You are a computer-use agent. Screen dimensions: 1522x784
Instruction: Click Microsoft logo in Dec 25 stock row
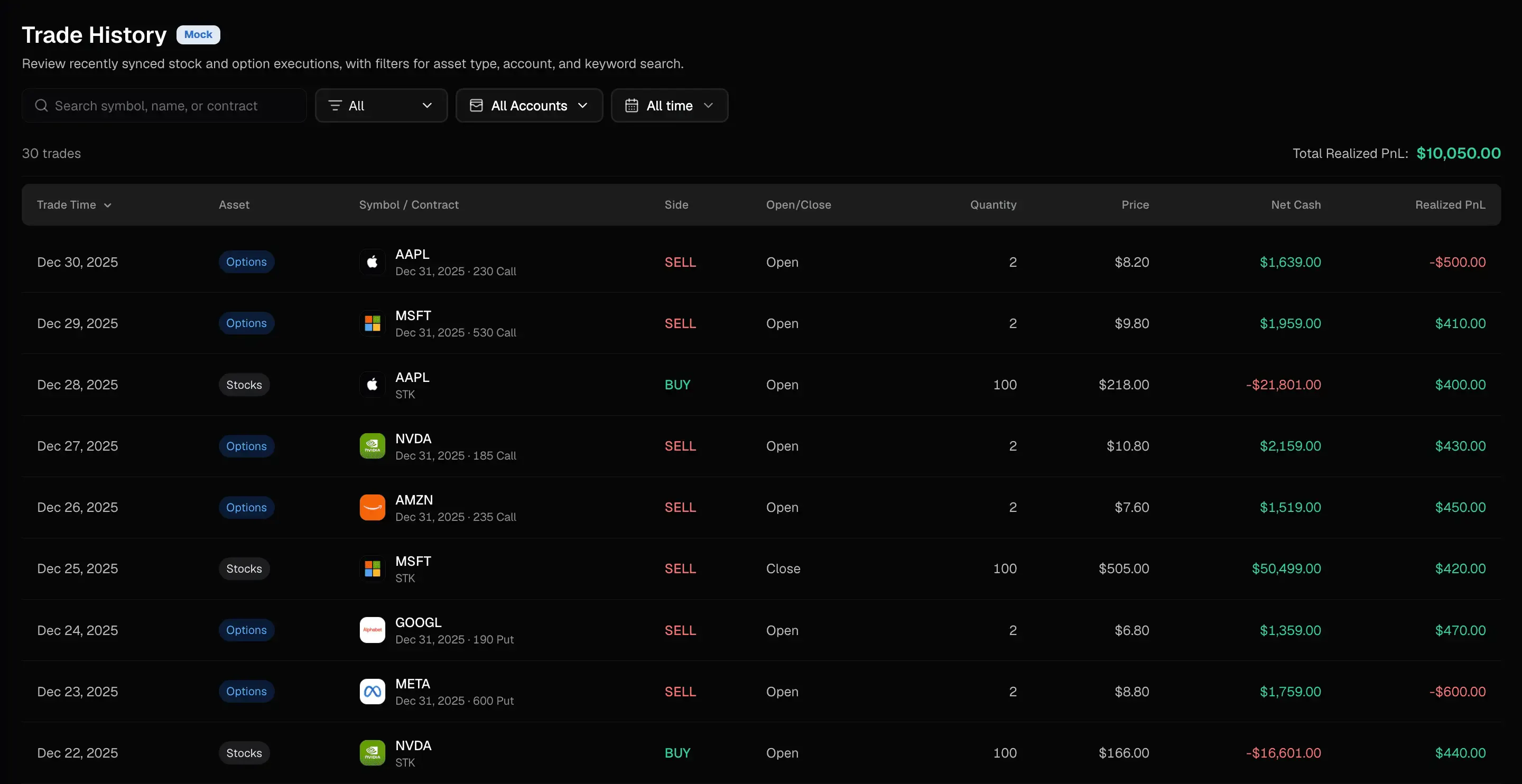click(372, 568)
